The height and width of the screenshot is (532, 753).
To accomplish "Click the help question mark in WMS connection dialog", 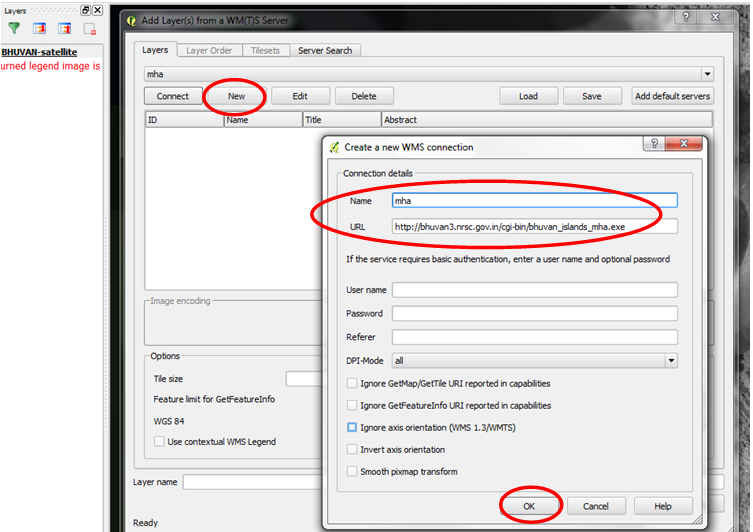I will pos(654,143).
